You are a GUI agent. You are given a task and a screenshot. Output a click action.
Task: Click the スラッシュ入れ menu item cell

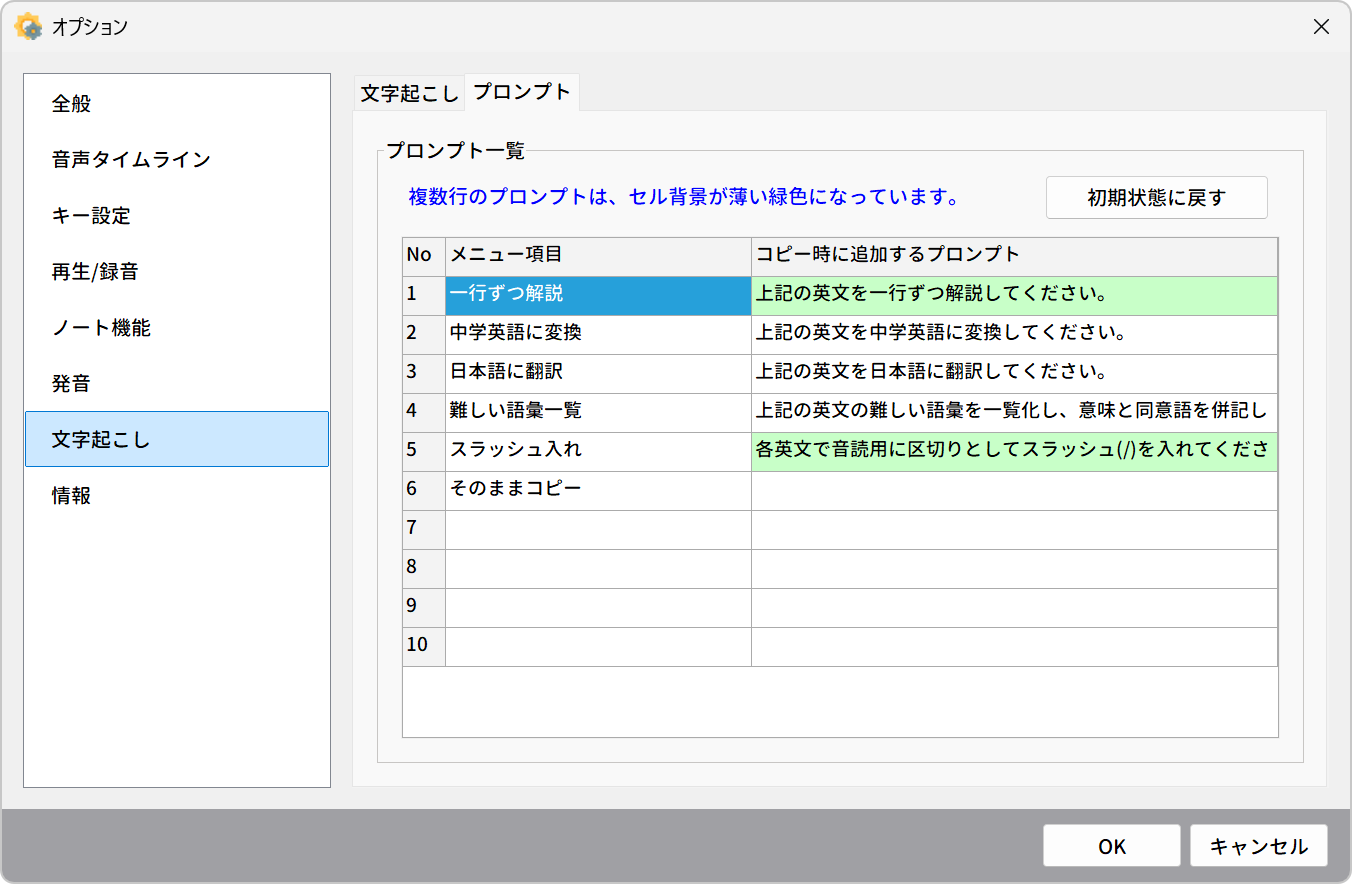tap(598, 451)
